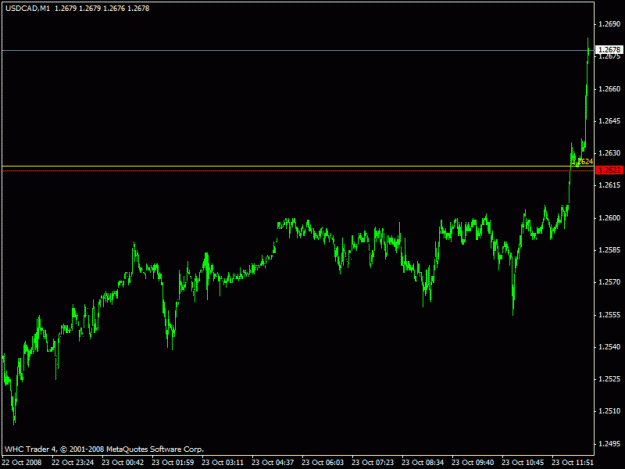
Task: Select the current price label 1.2678
Action: tap(609, 50)
